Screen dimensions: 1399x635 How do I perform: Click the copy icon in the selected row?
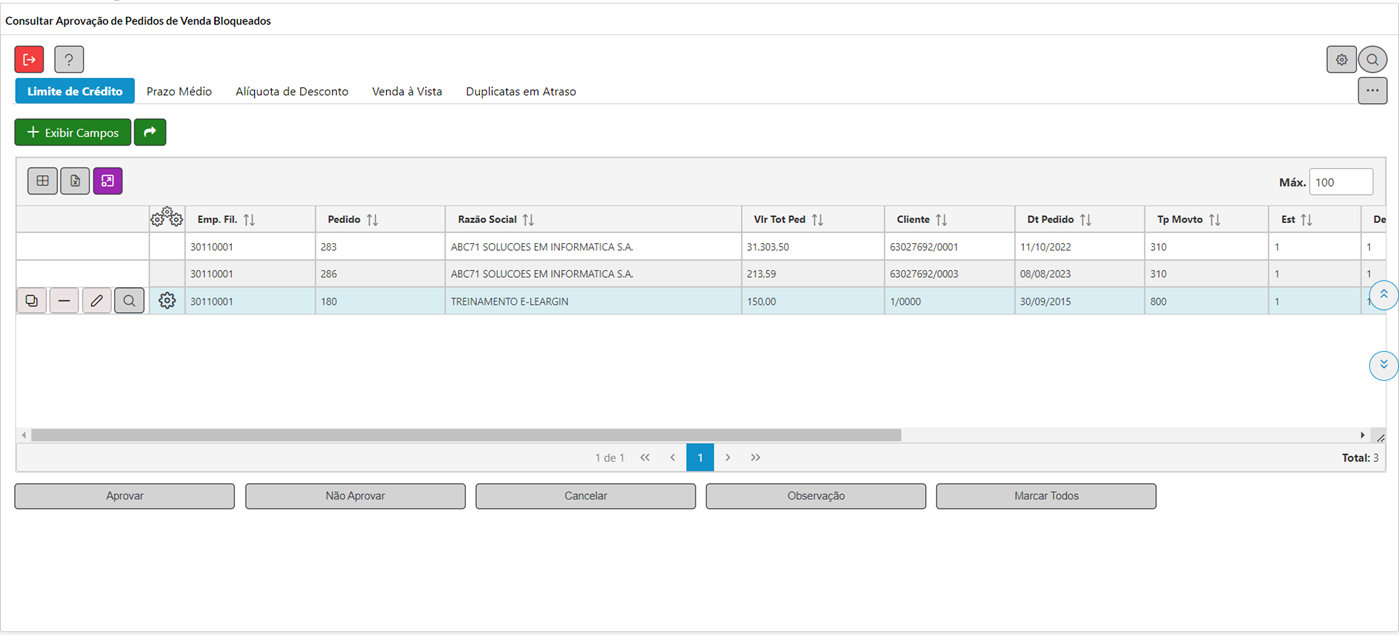(x=32, y=300)
